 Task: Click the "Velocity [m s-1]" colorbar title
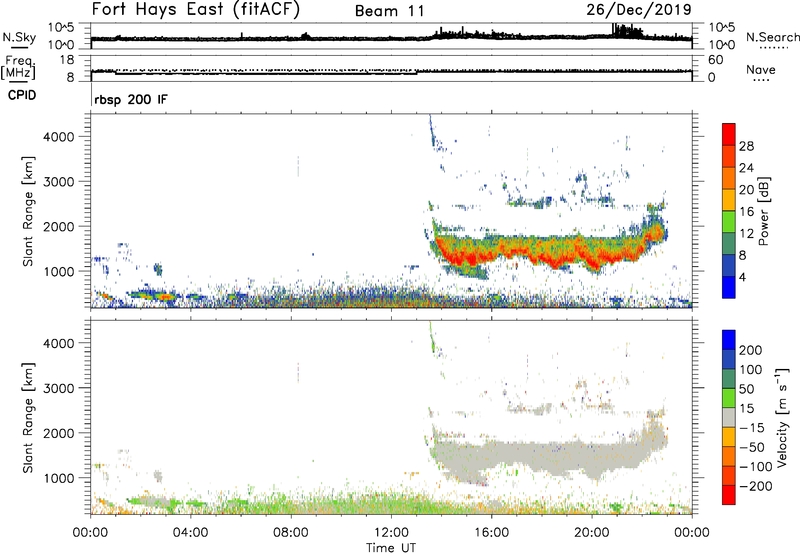782,417
